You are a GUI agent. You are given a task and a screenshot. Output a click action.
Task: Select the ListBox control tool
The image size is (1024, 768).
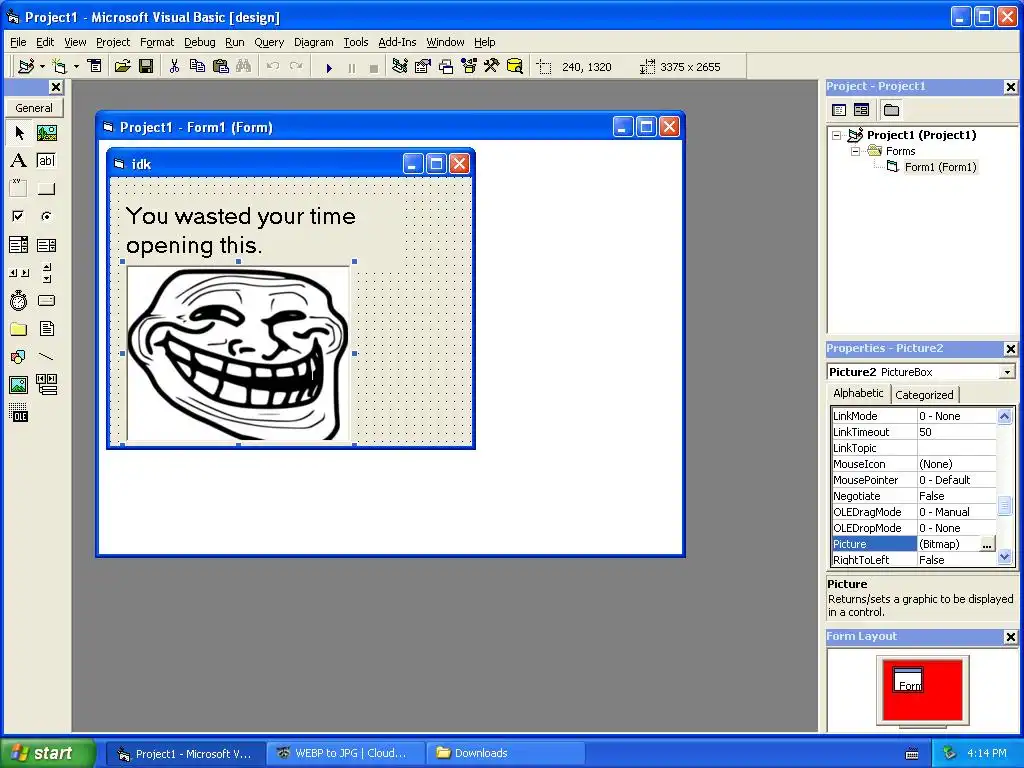coord(46,245)
